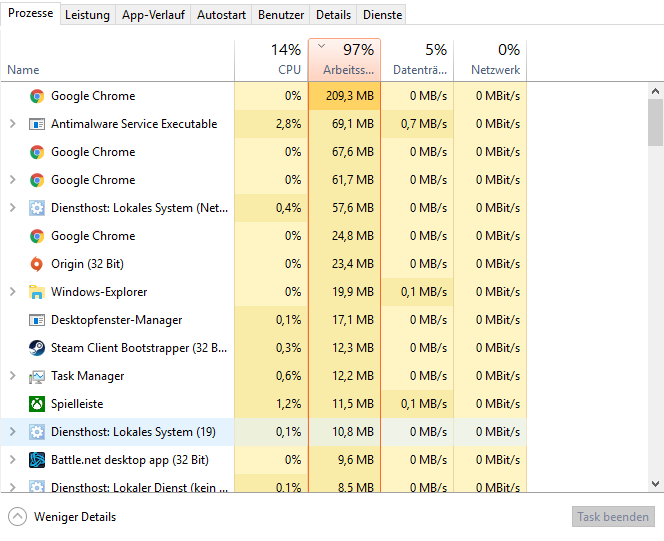The height and width of the screenshot is (541, 664).
Task: Click the Steam Client Bootstrapper icon
Action: click(37, 348)
